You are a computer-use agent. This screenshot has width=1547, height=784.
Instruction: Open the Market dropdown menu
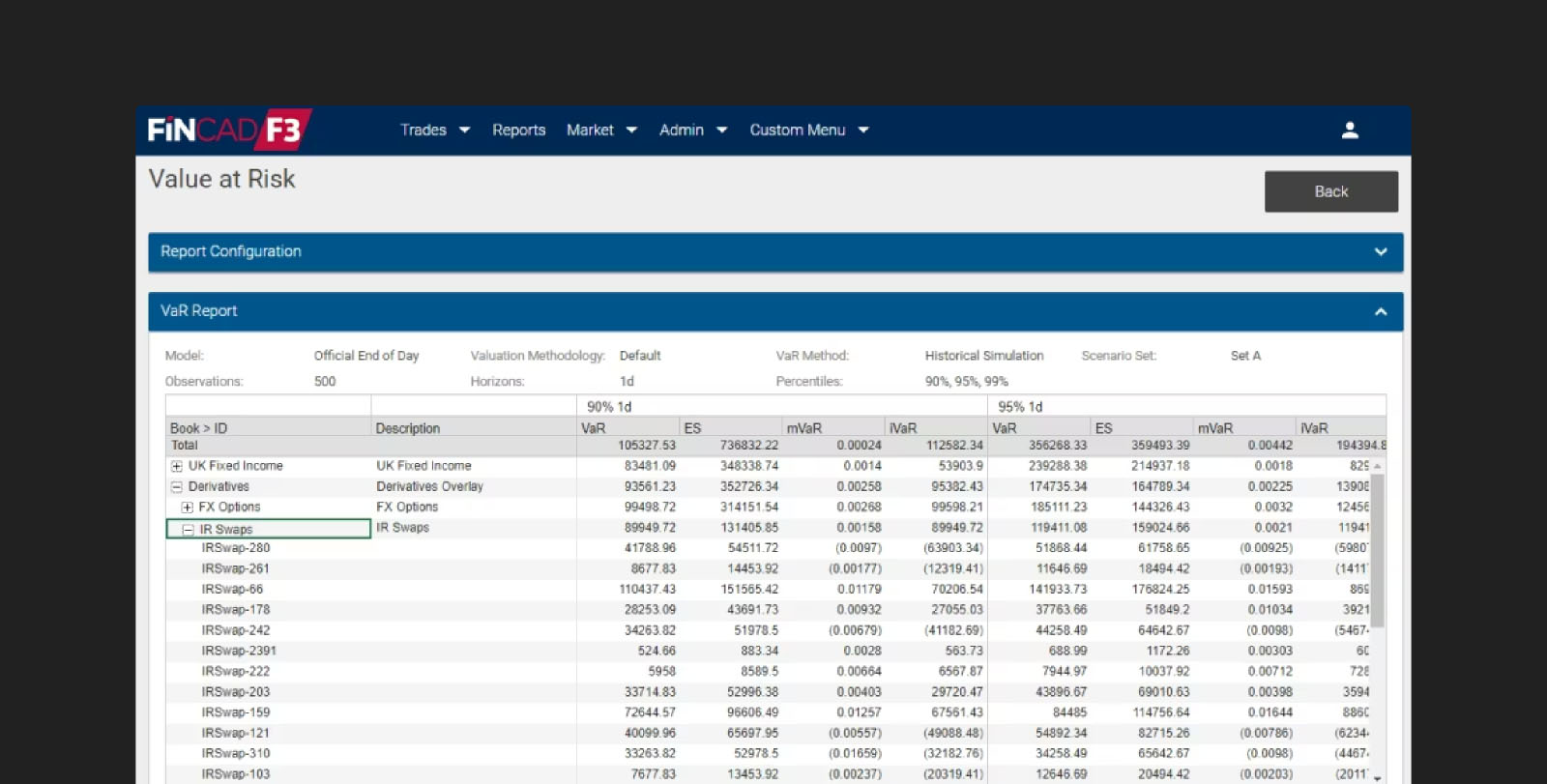pos(601,130)
